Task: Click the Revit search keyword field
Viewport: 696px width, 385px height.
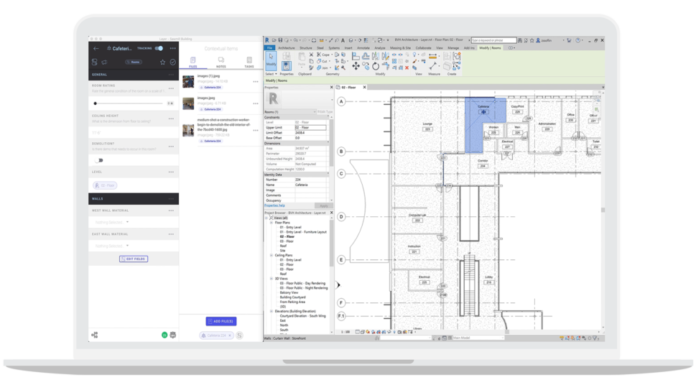Action: tap(494, 40)
